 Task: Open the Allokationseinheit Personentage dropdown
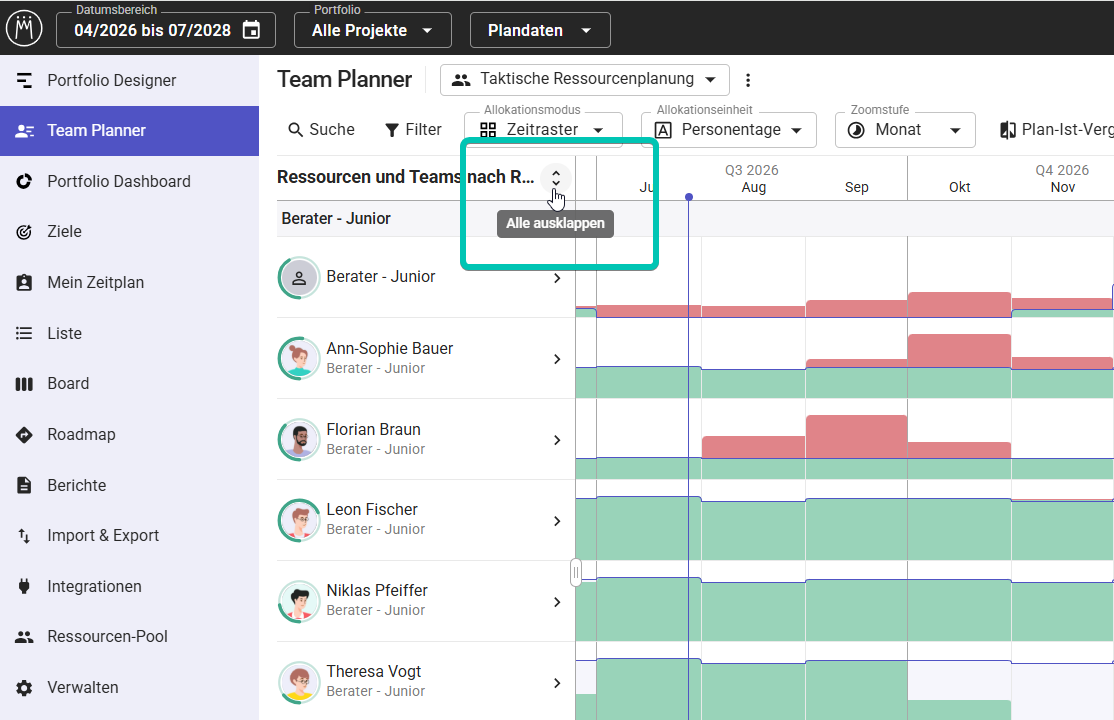click(x=729, y=129)
